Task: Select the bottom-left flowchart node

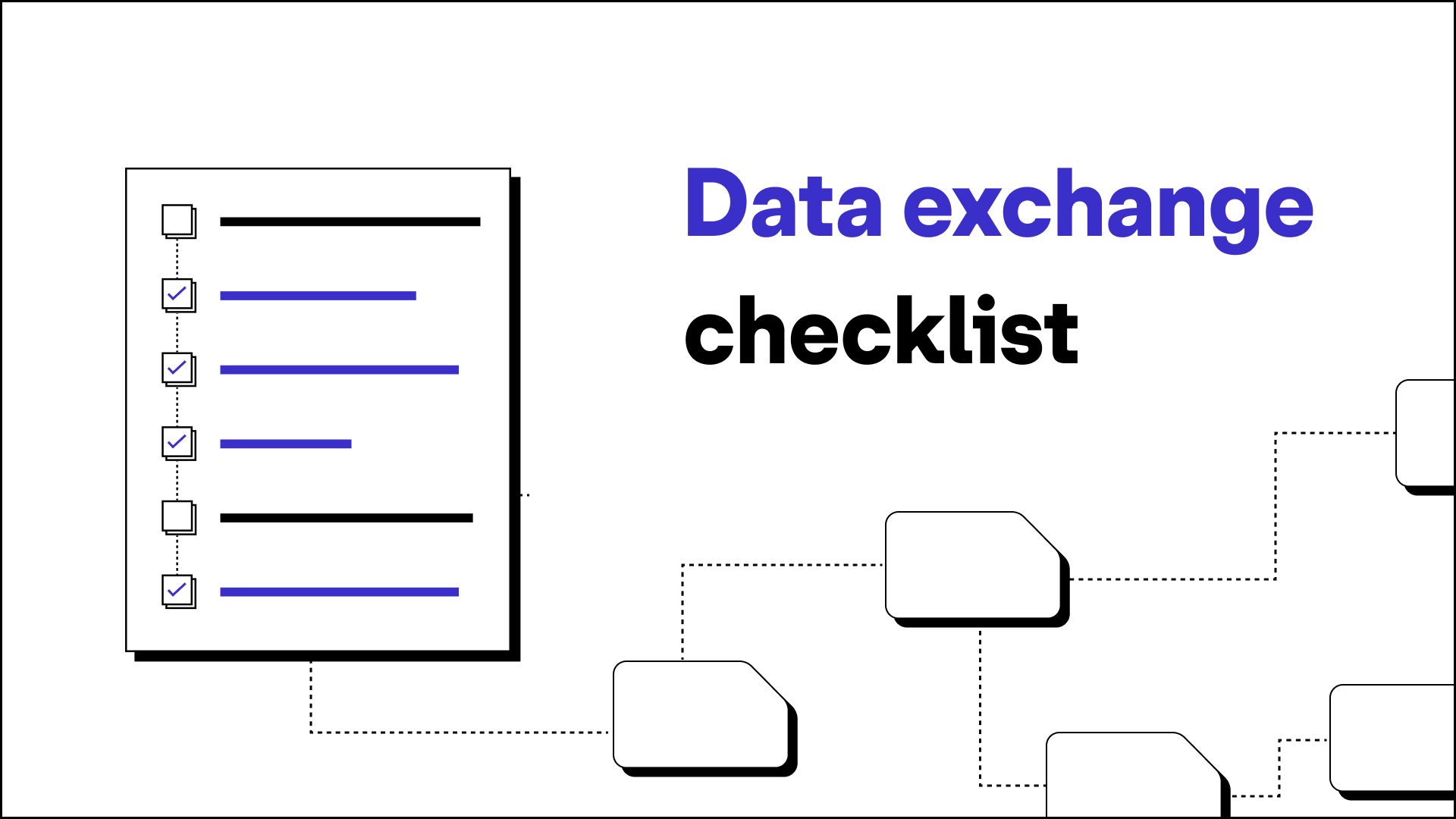Action: [700, 718]
